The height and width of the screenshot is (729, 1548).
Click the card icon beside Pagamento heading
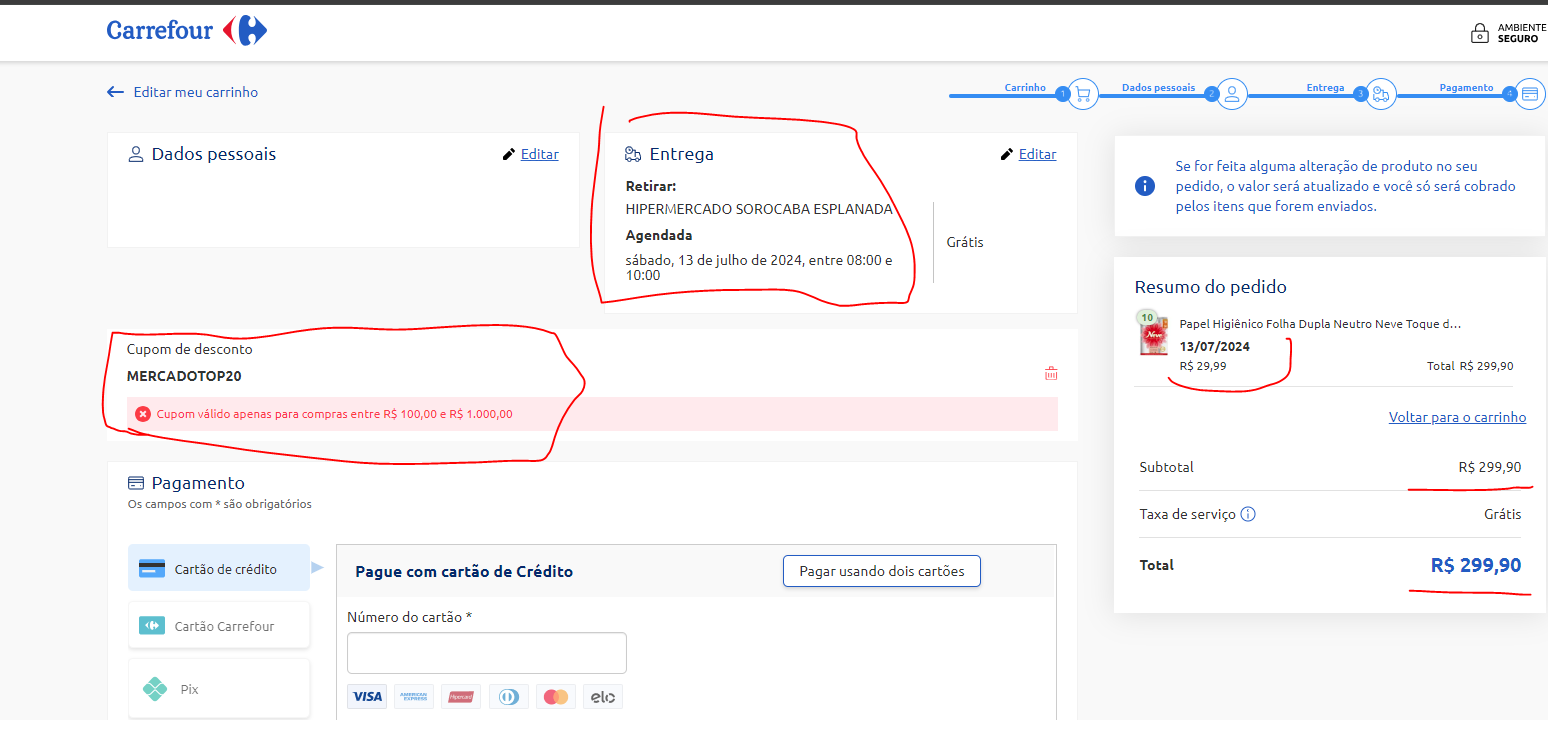click(x=136, y=483)
